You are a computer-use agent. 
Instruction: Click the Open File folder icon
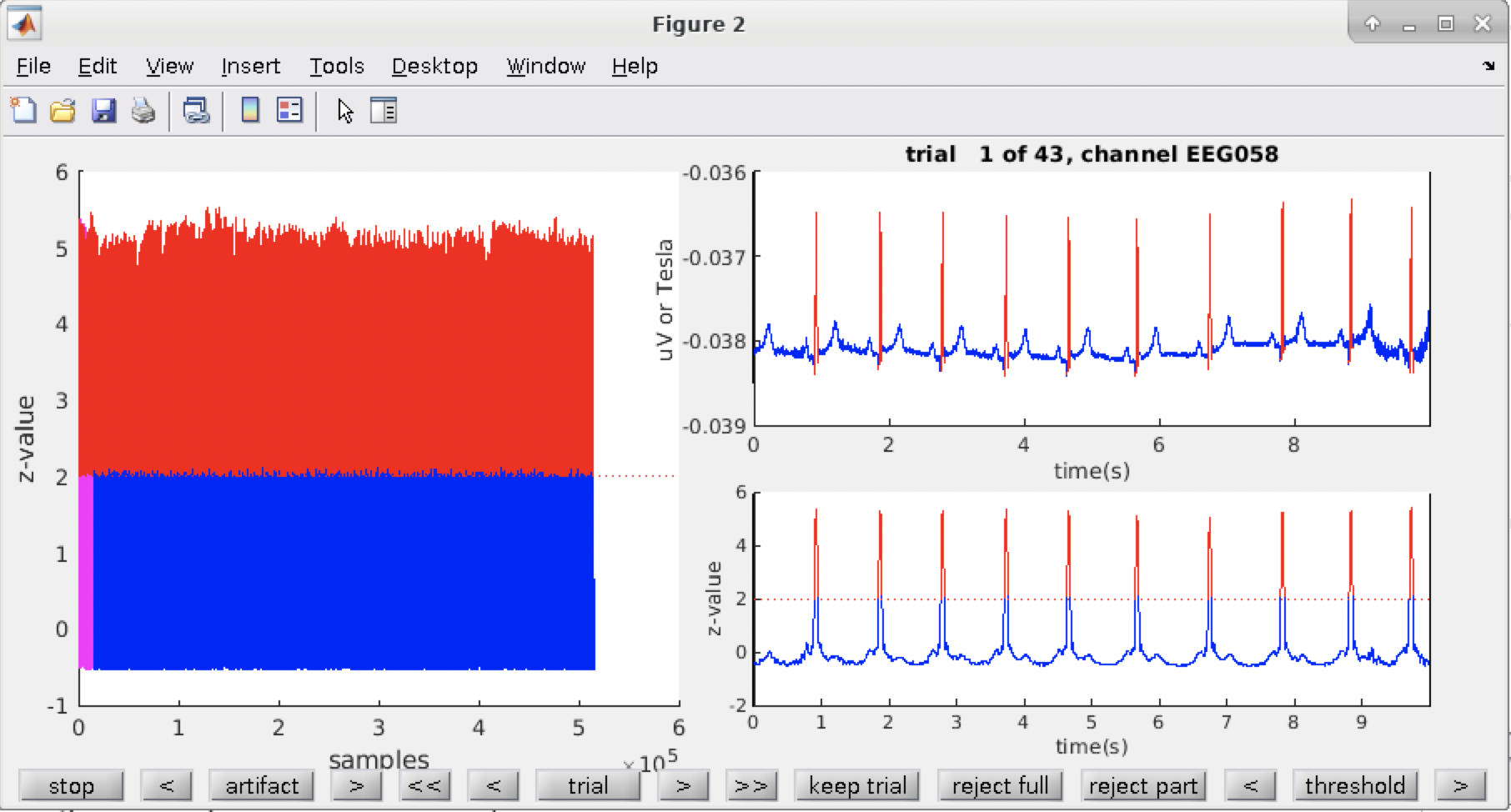(x=63, y=110)
